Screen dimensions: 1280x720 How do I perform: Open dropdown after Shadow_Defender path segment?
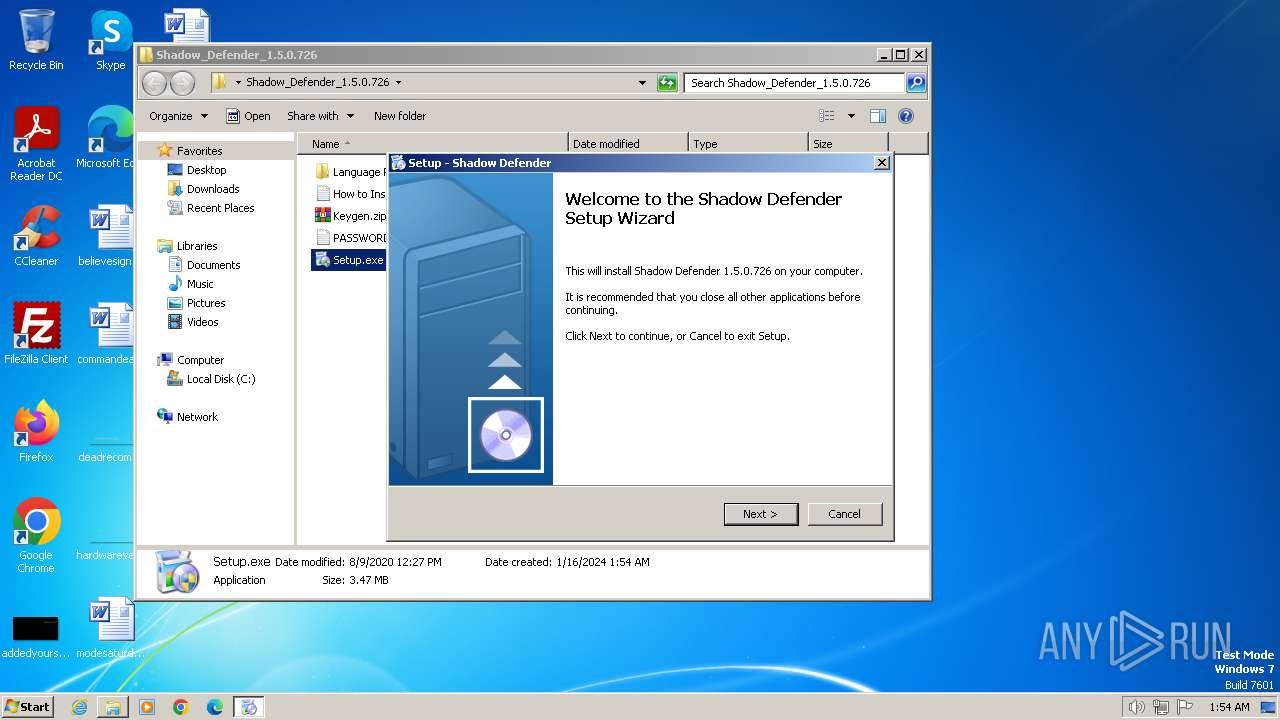click(398, 83)
